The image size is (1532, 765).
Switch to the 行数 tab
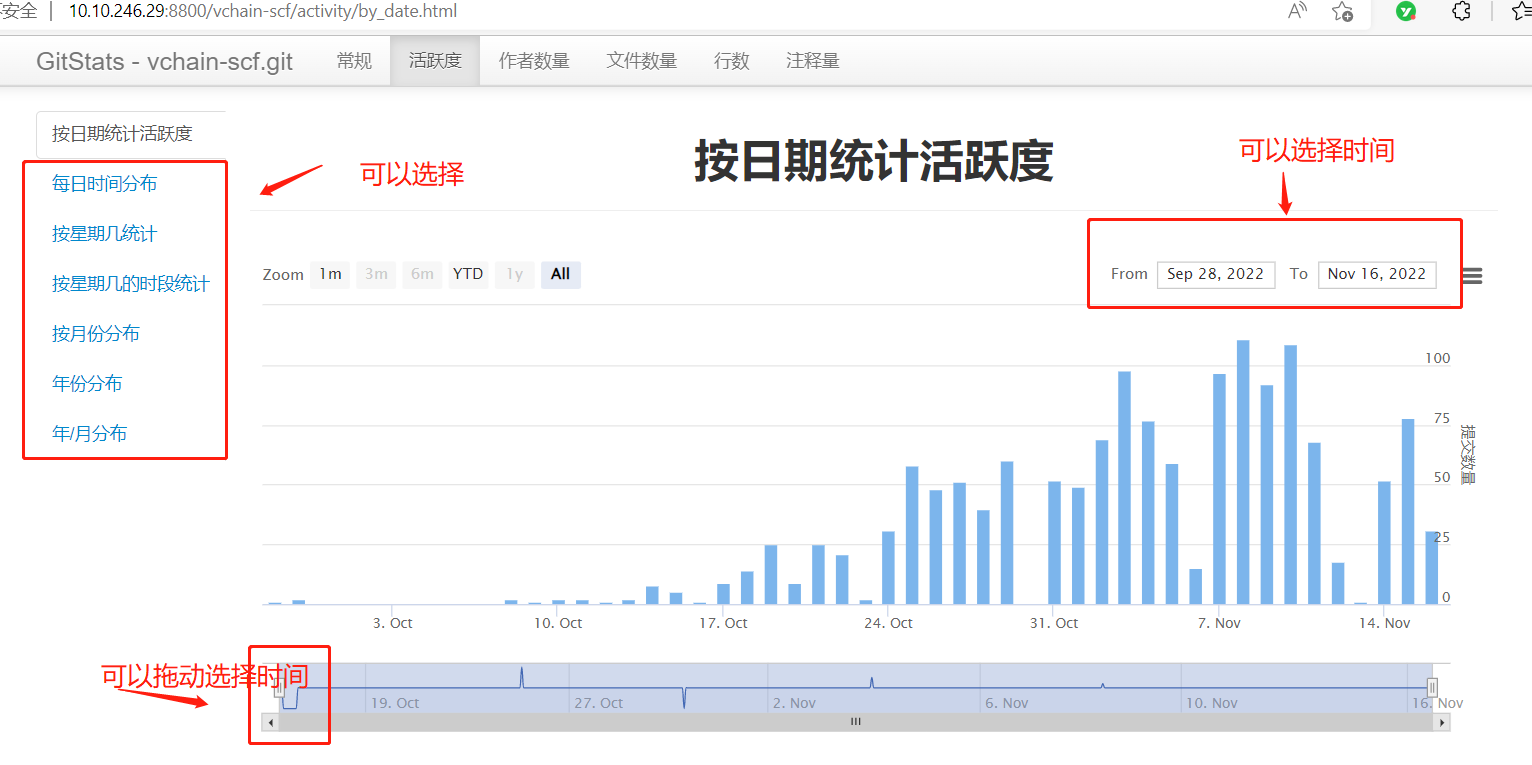[x=732, y=61]
